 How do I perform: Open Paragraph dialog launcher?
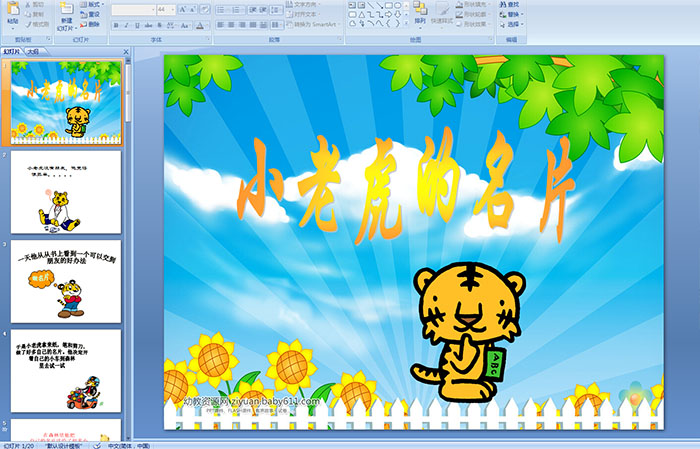point(340,39)
